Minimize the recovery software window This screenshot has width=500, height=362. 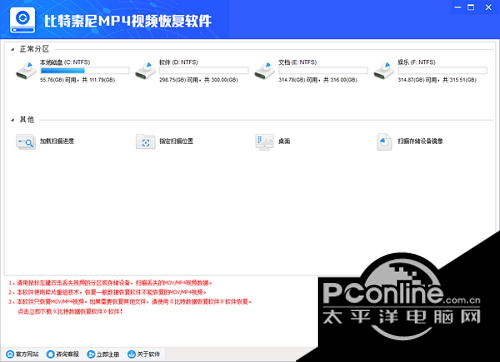(458, 7)
